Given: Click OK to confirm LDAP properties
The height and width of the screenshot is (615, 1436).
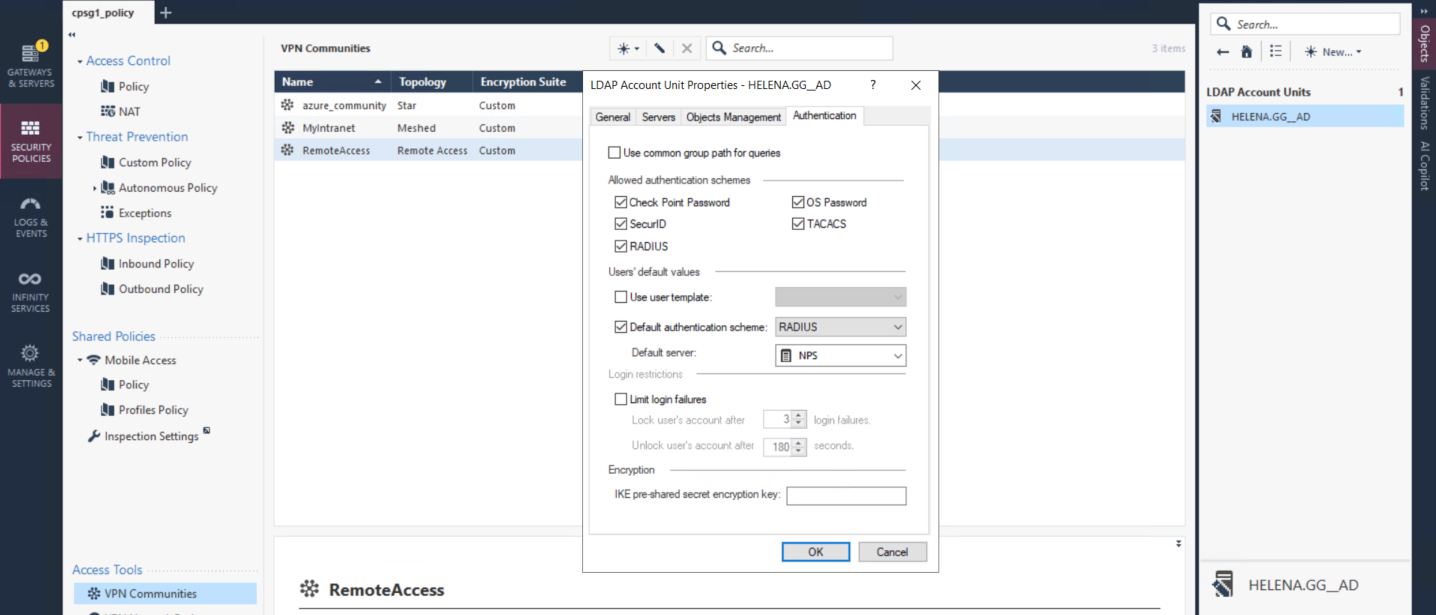Looking at the screenshot, I should (815, 552).
